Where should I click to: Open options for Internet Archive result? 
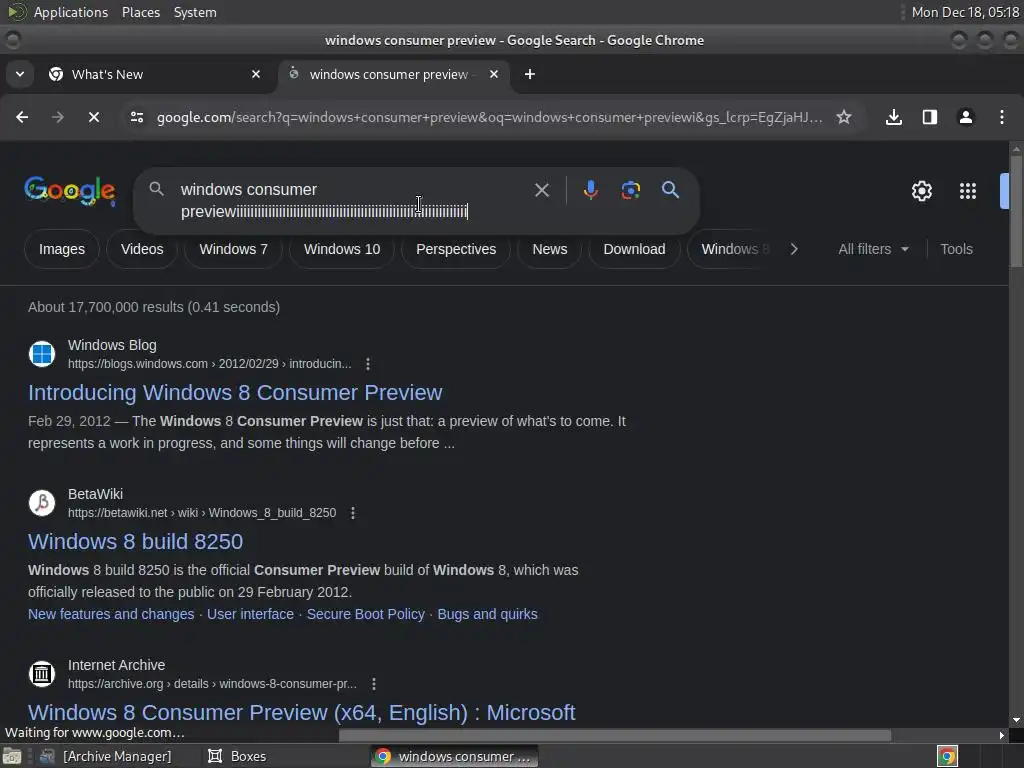point(374,684)
